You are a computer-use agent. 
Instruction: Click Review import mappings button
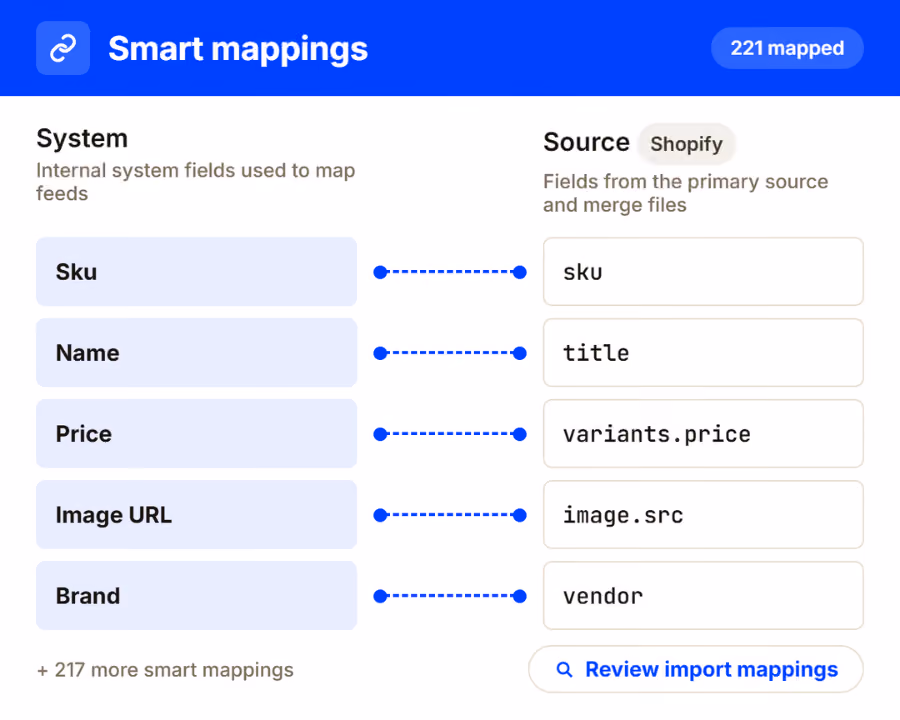click(x=696, y=669)
